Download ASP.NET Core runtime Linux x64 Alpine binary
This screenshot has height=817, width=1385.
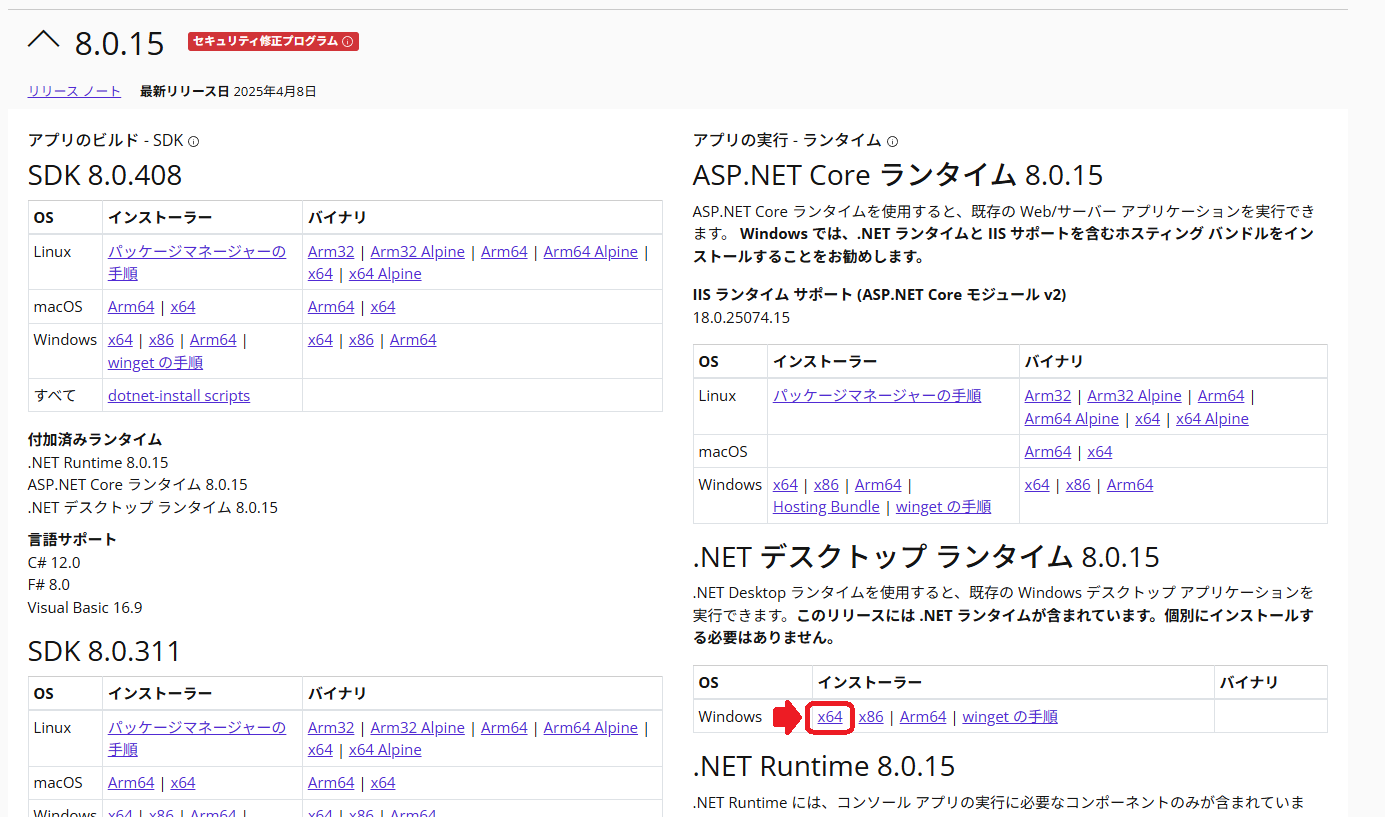click(x=1212, y=419)
